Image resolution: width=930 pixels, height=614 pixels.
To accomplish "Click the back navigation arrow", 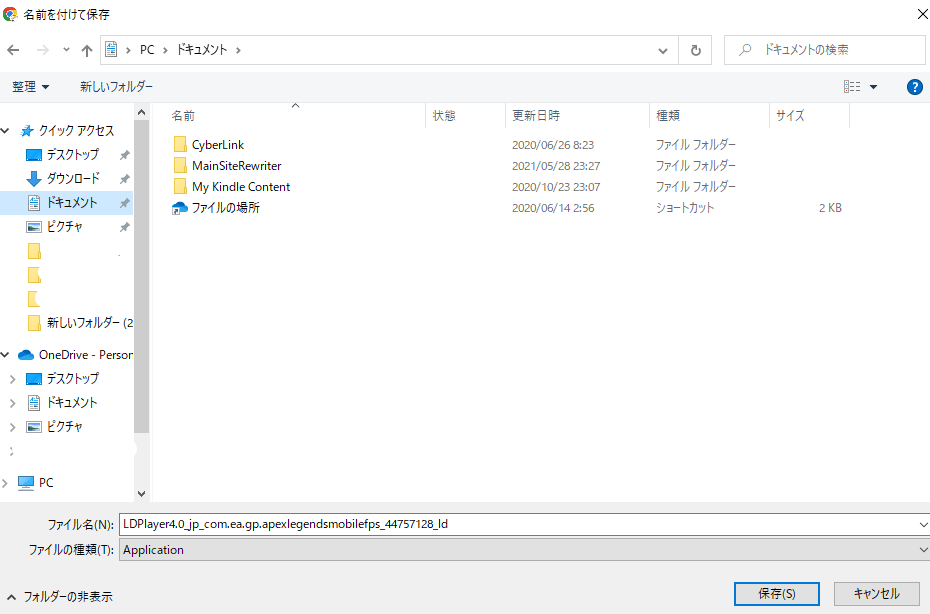I will [14, 48].
